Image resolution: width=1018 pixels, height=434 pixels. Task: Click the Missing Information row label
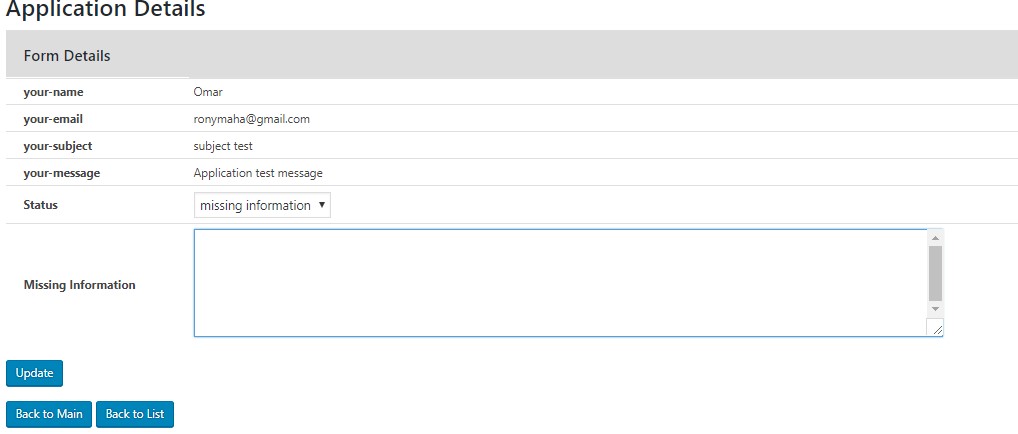pos(79,285)
